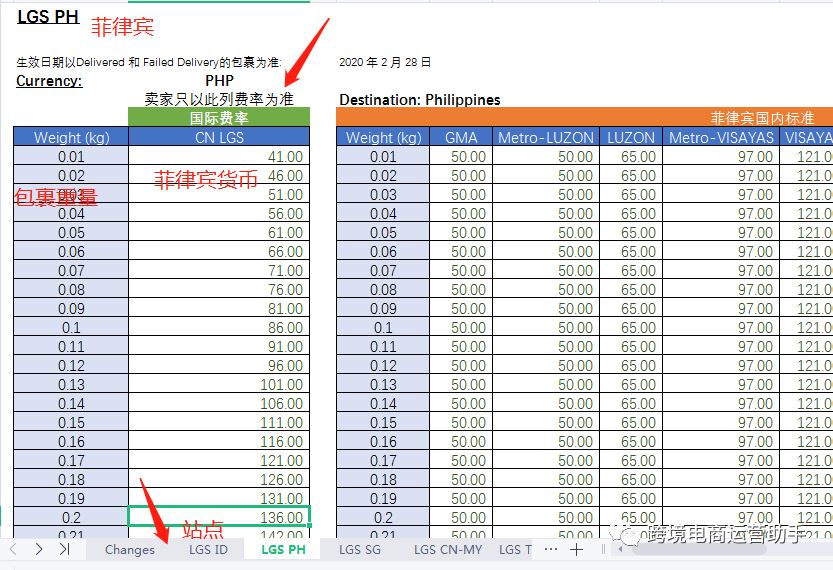This screenshot has width=833, height=570.
Task: Click the CN LGS rate cell 116.00
Action: [219, 441]
